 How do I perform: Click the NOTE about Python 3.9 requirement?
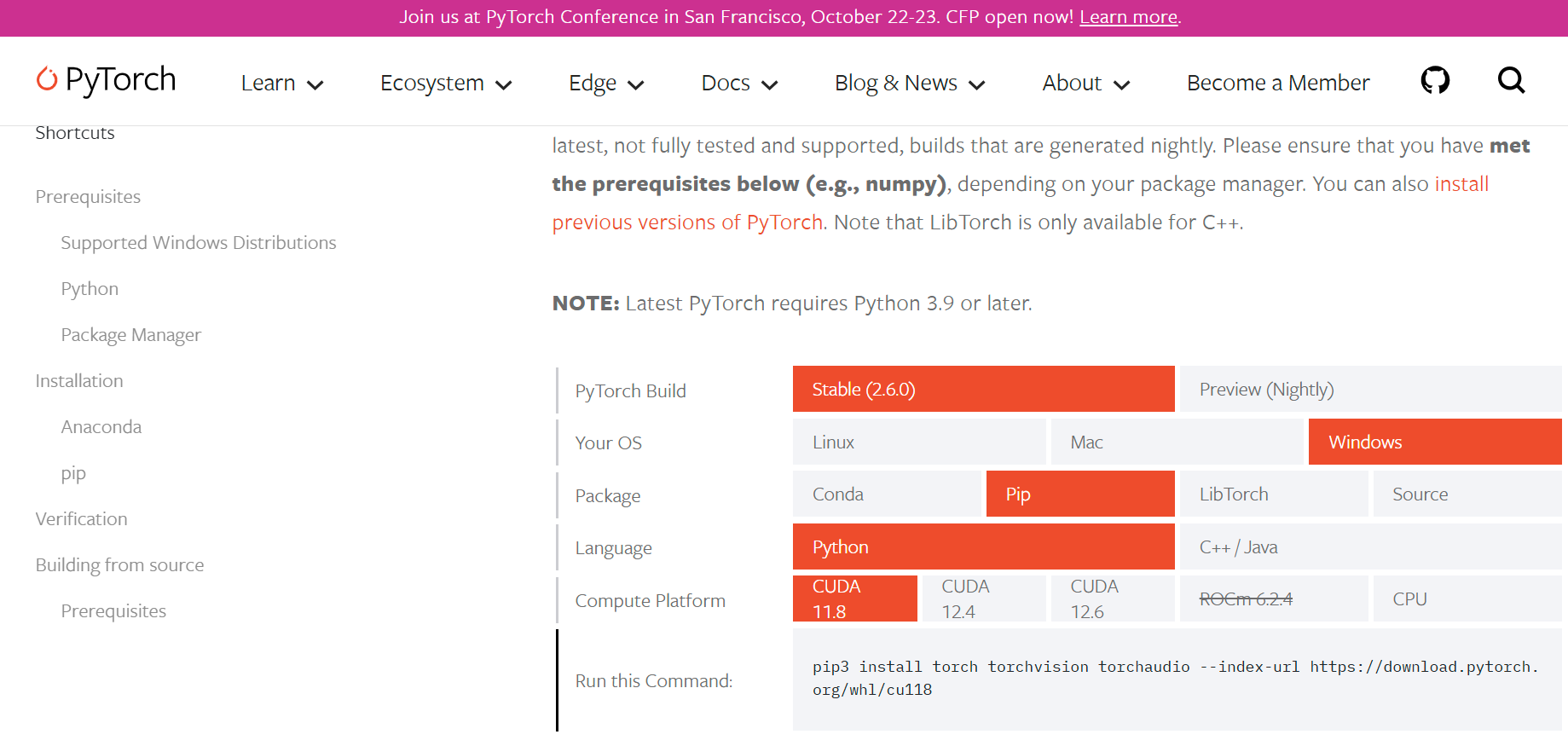click(x=792, y=304)
